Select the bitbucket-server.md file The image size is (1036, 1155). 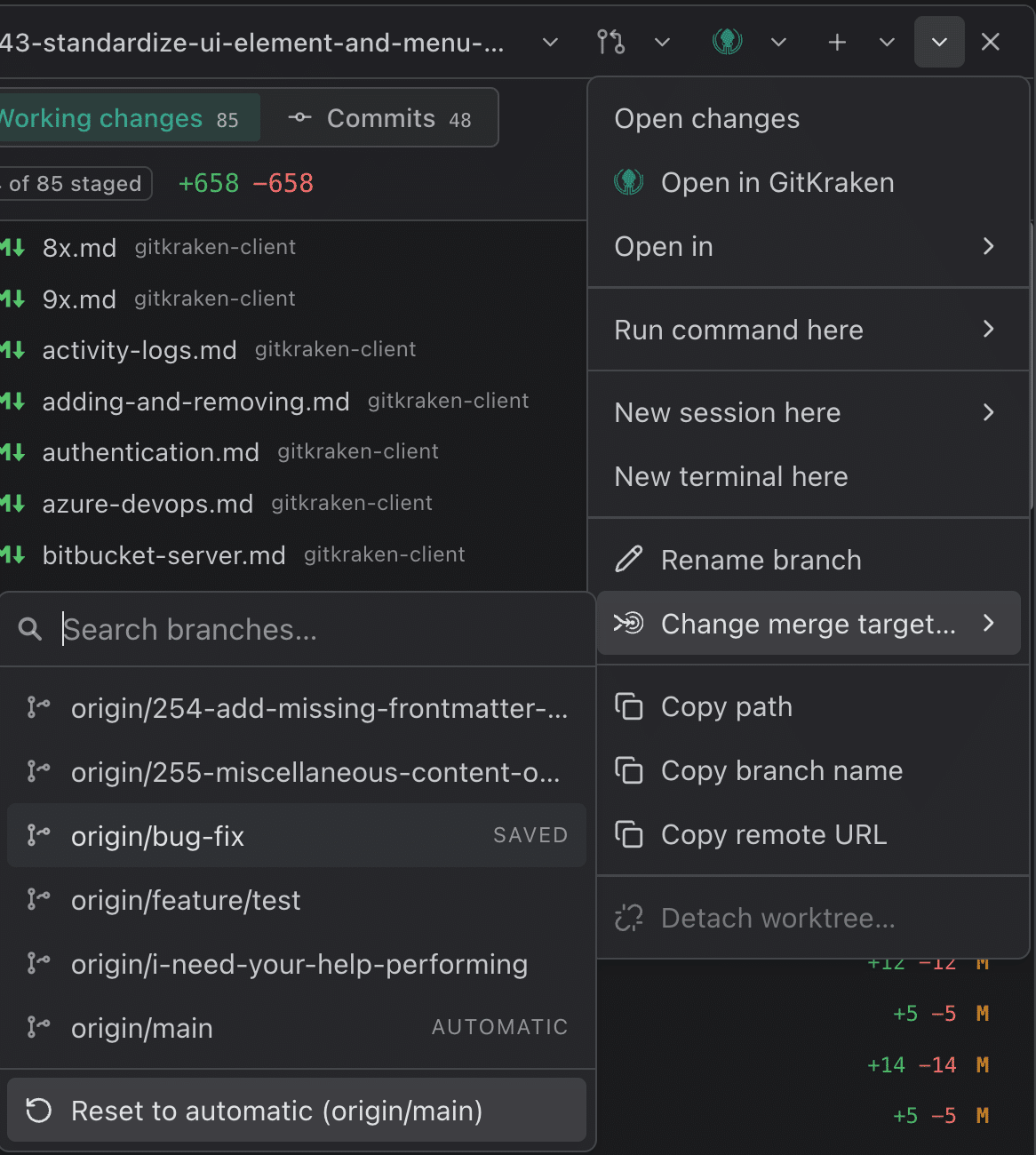click(x=293, y=554)
